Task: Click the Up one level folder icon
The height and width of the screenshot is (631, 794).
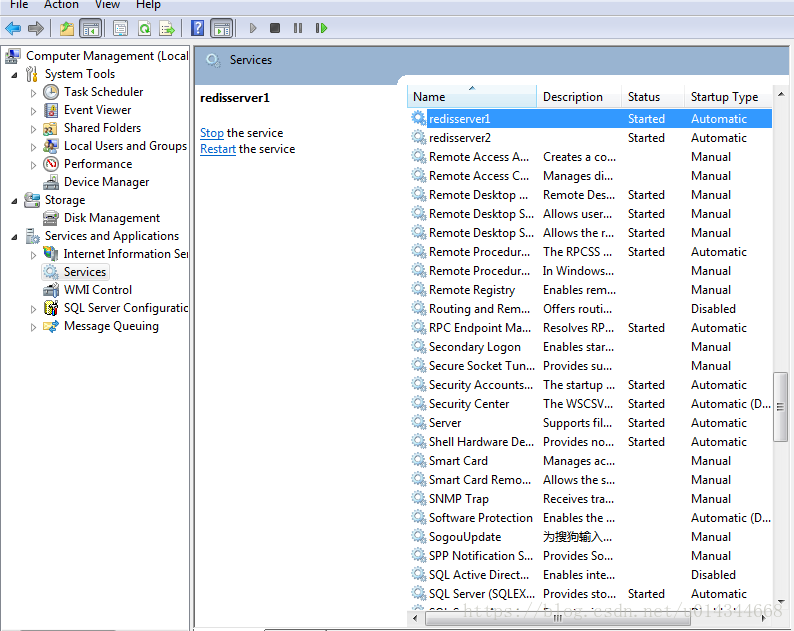Action: click(x=67, y=28)
